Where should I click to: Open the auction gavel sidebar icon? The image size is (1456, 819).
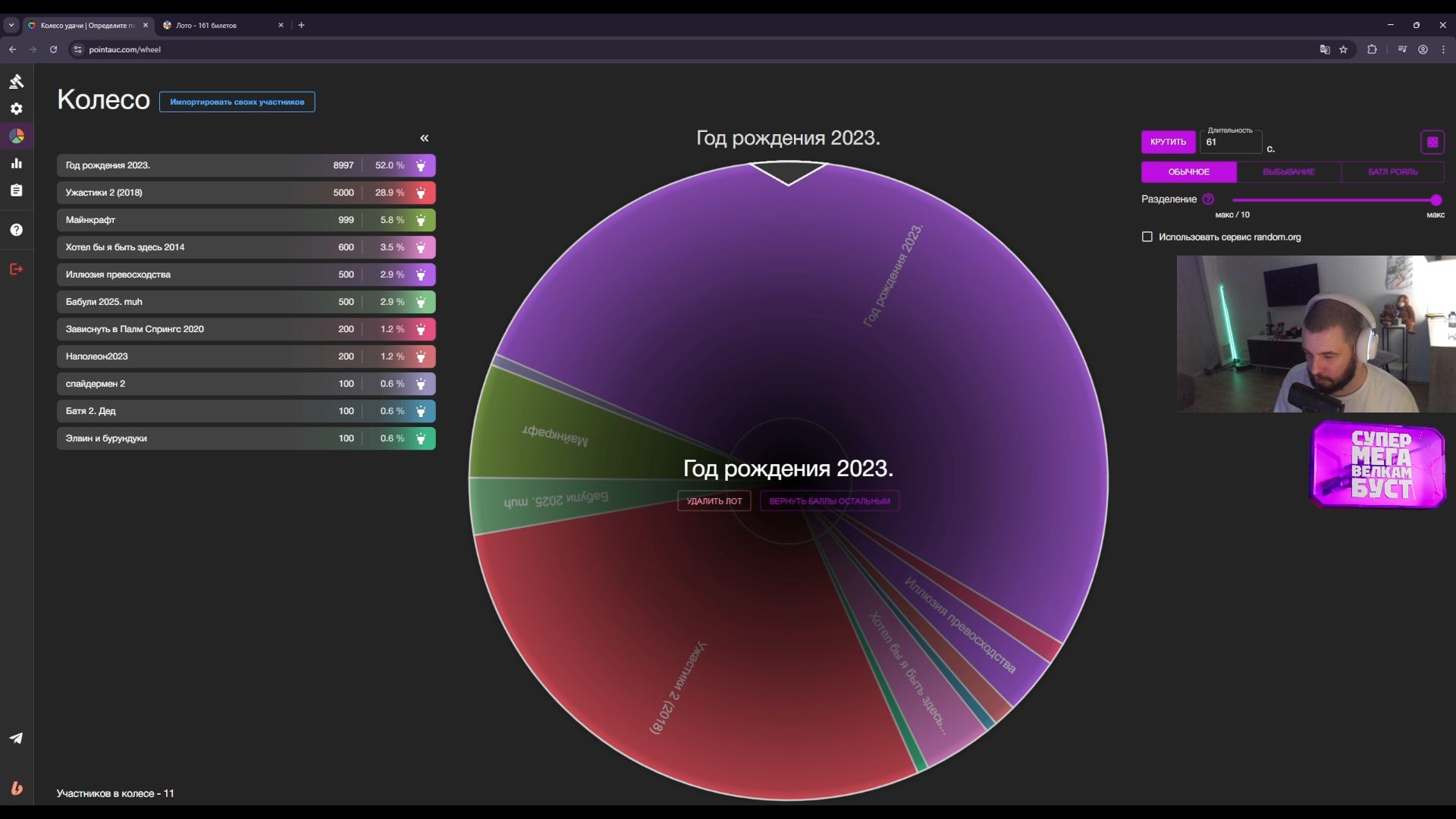pyautogui.click(x=17, y=81)
